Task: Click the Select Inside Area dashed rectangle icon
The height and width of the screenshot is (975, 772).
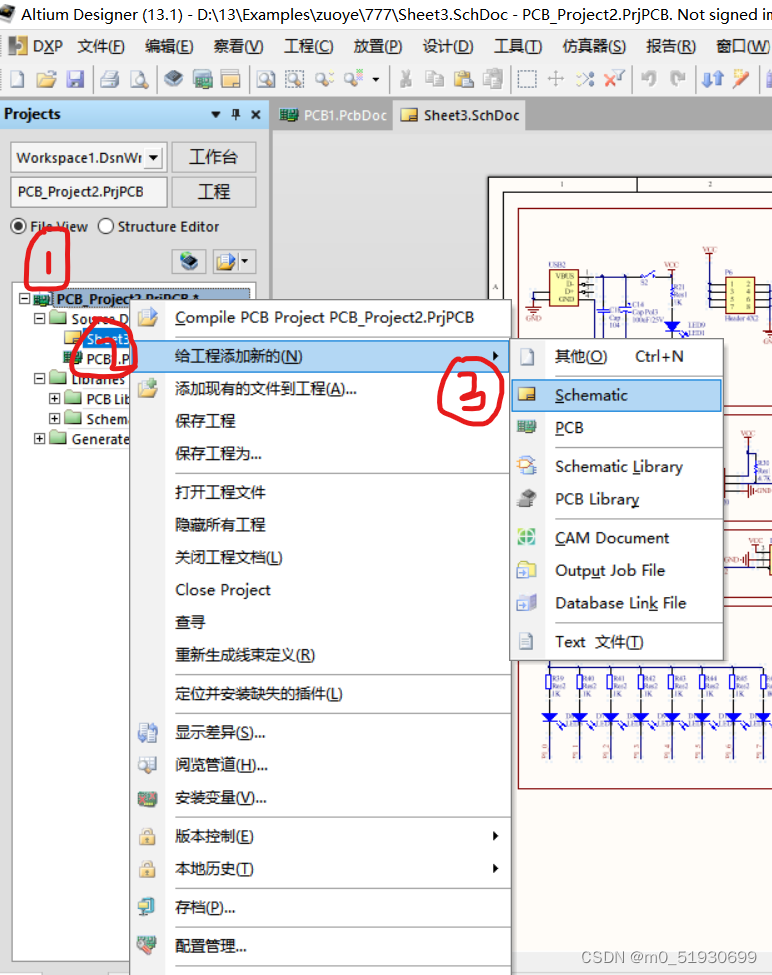Action: click(527, 79)
